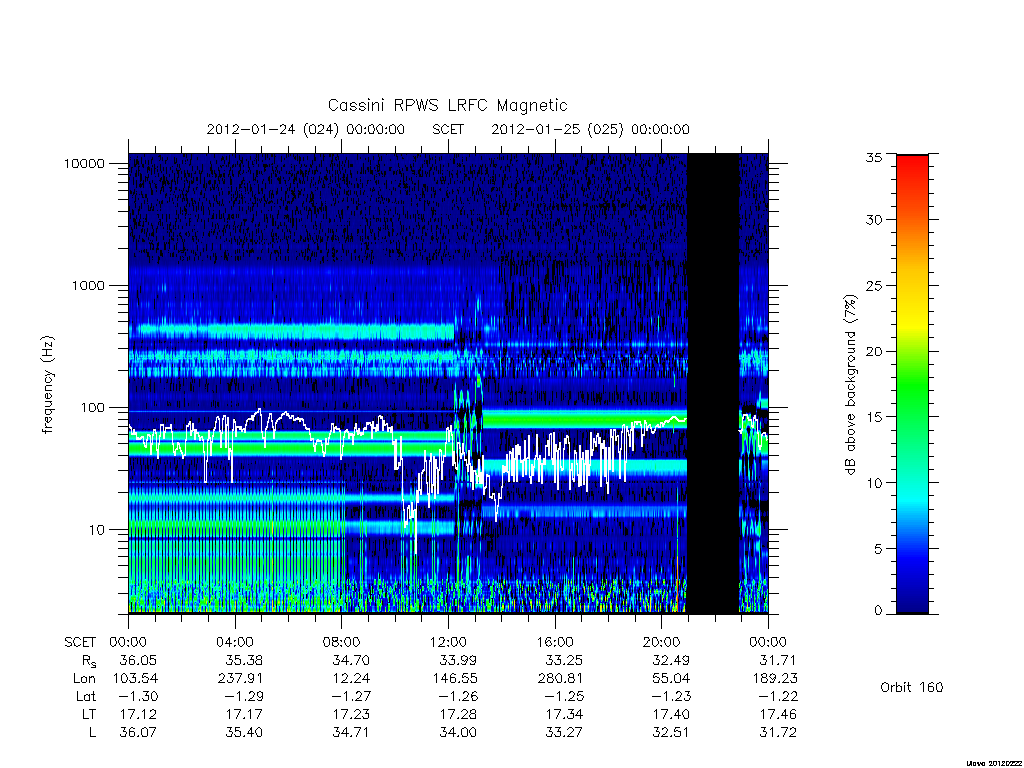Click the L value 31.72

tap(778, 733)
